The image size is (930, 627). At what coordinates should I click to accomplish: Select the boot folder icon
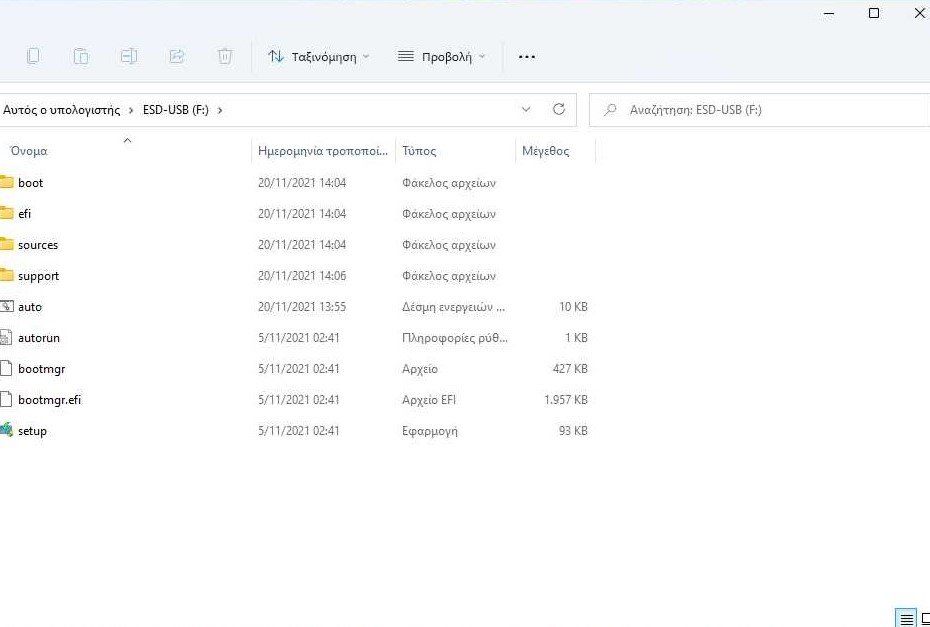click(7, 182)
